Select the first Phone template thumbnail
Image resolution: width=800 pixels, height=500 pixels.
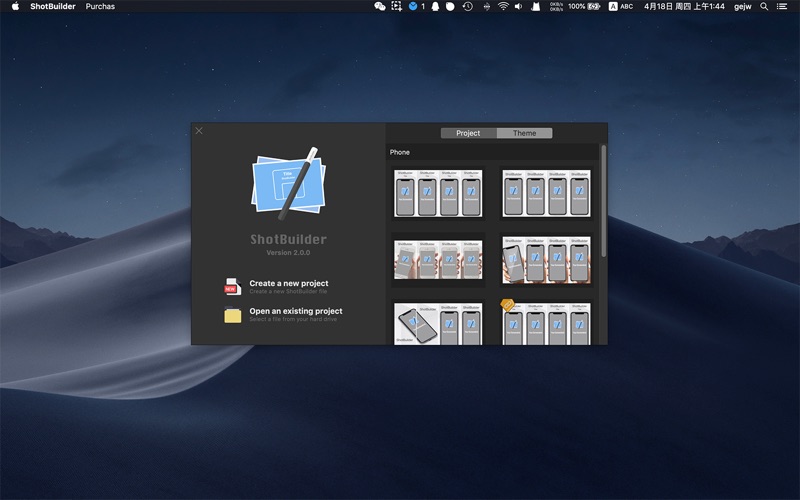tap(438, 193)
